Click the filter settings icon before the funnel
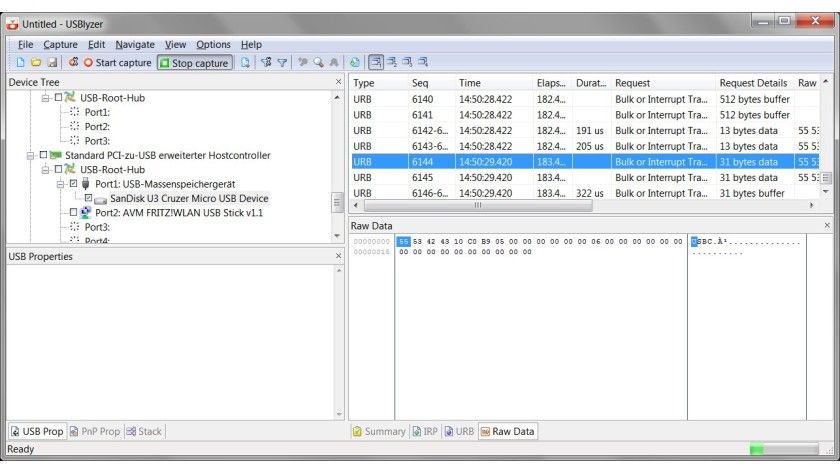The width and height of the screenshot is (840, 473). tap(266, 63)
